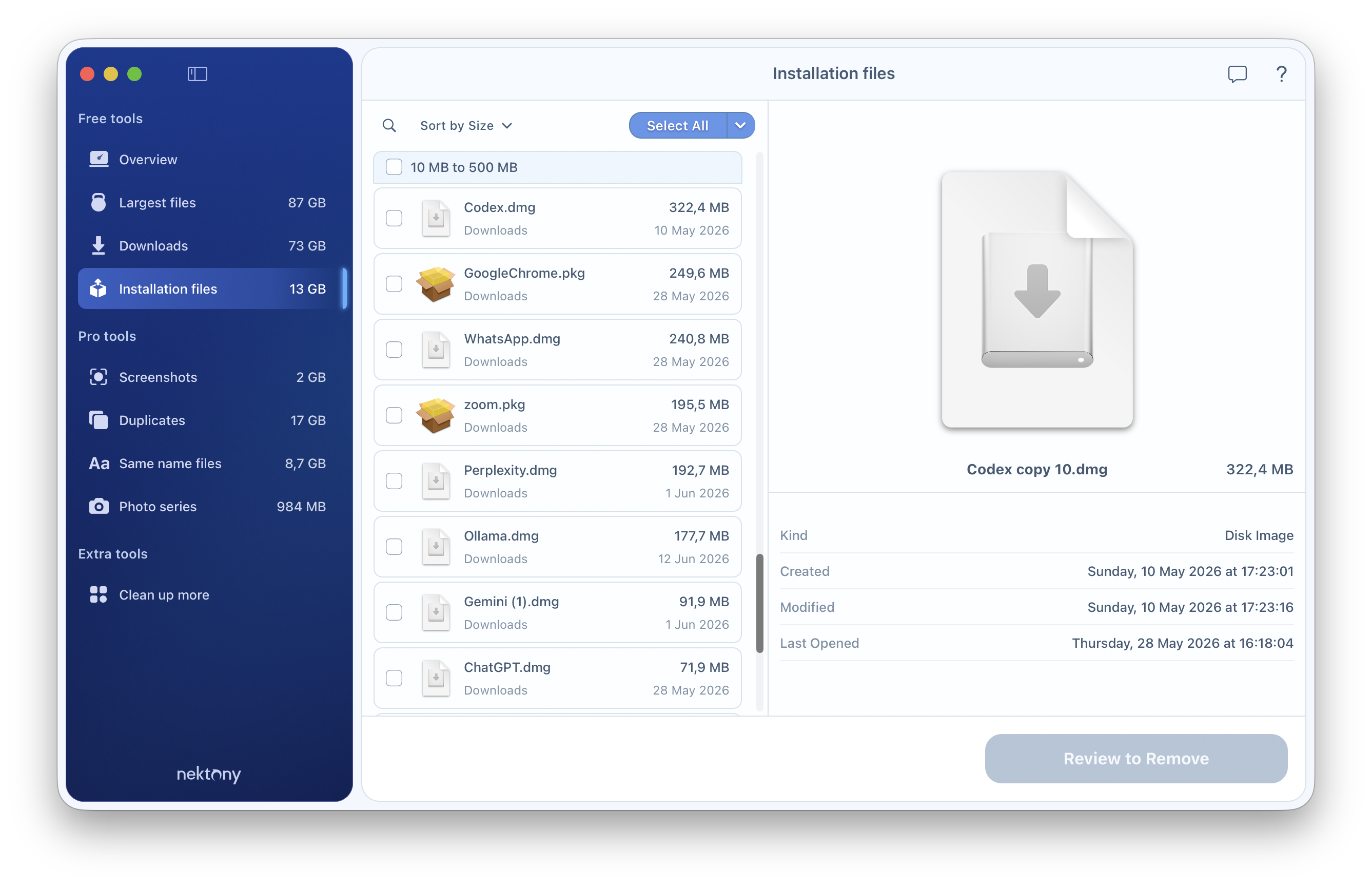Image resolution: width=1372 pixels, height=886 pixels.
Task: Click the zoom.pkg package icon
Action: 435,415
